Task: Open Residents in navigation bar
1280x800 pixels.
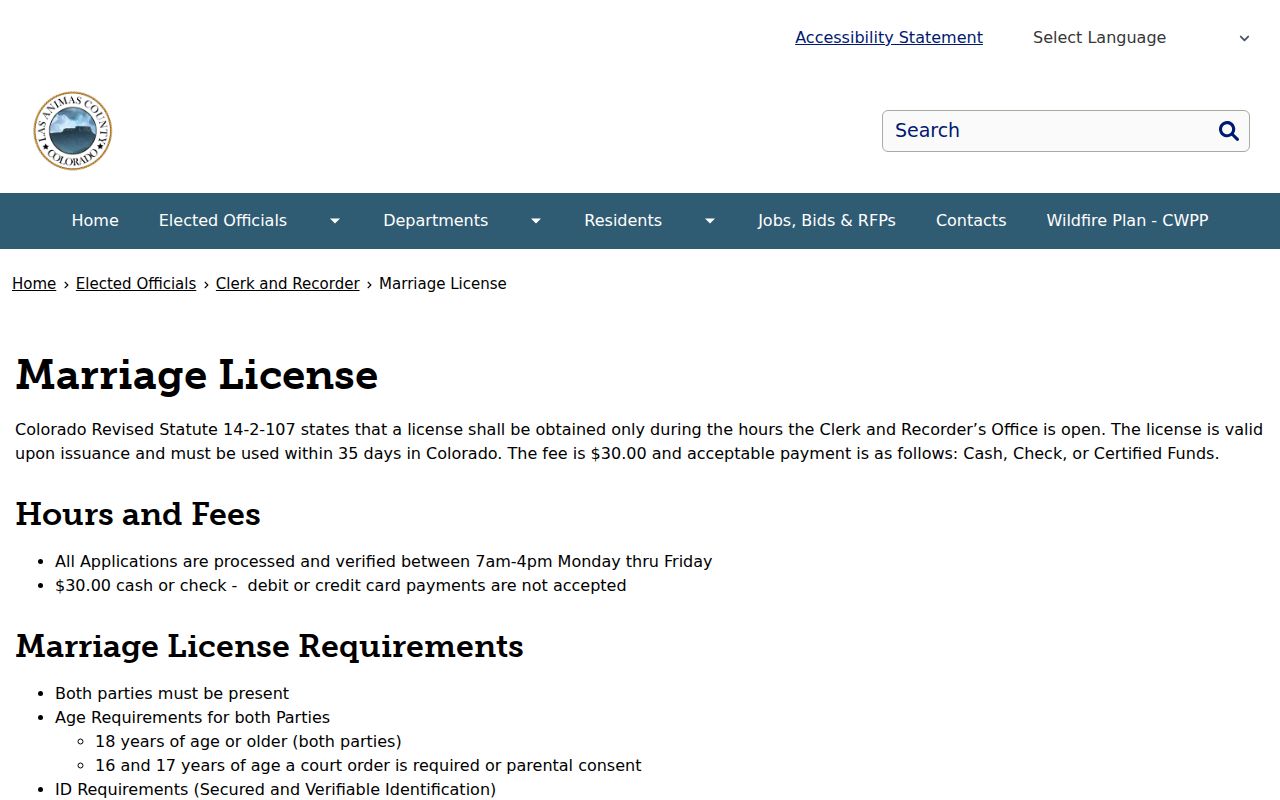Action: 623,221
